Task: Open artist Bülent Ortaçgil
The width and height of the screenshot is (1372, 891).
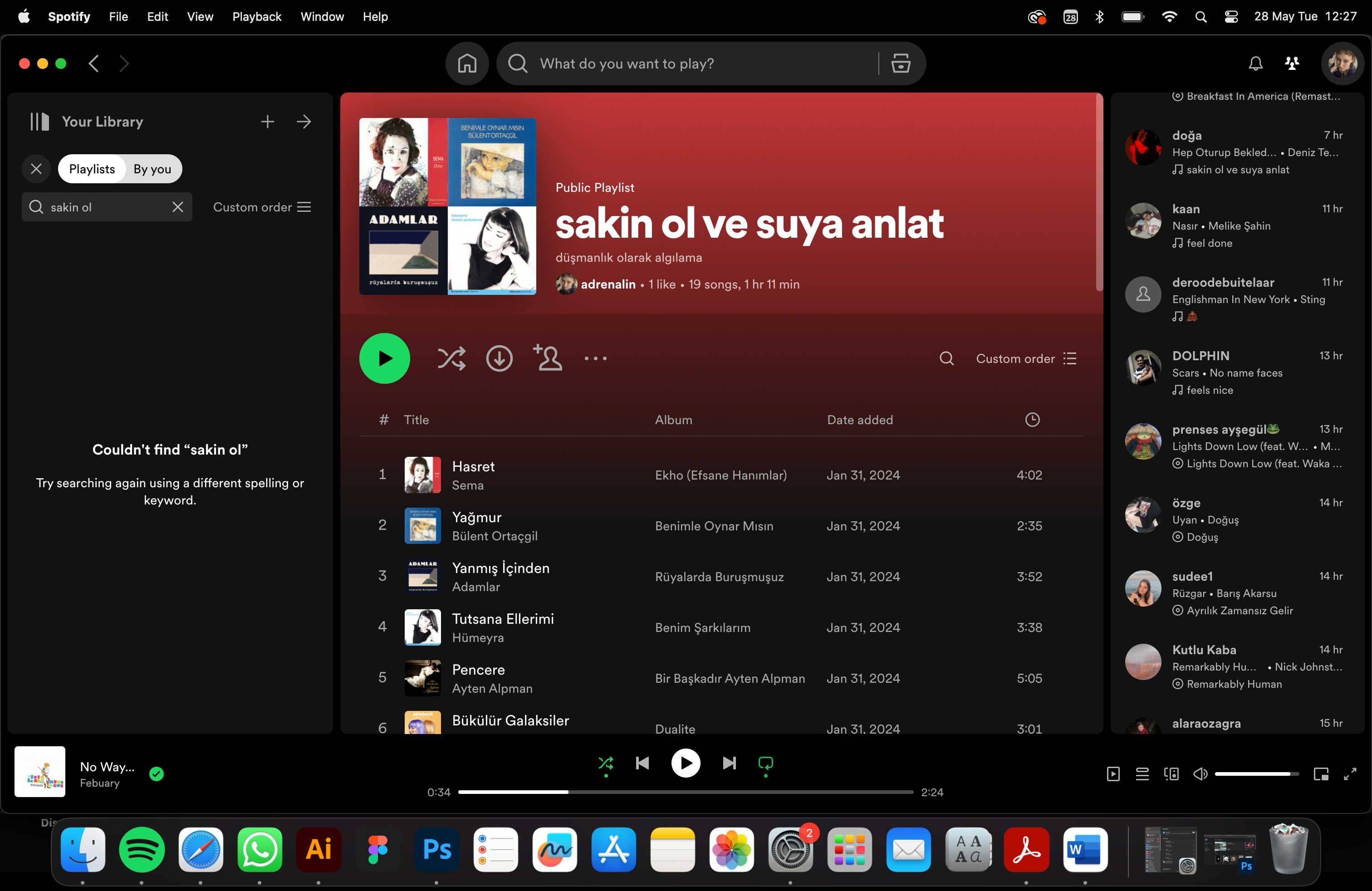Action: [495, 536]
